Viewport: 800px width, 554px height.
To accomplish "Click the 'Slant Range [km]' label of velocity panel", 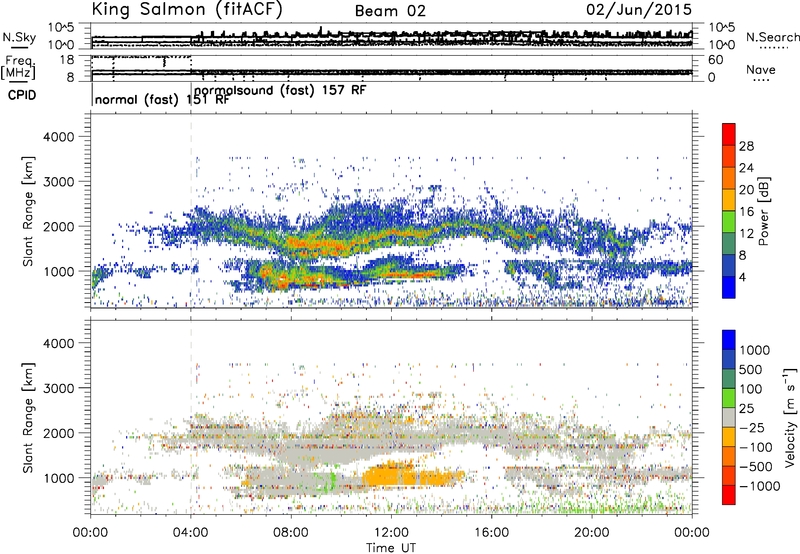I will [28, 418].
